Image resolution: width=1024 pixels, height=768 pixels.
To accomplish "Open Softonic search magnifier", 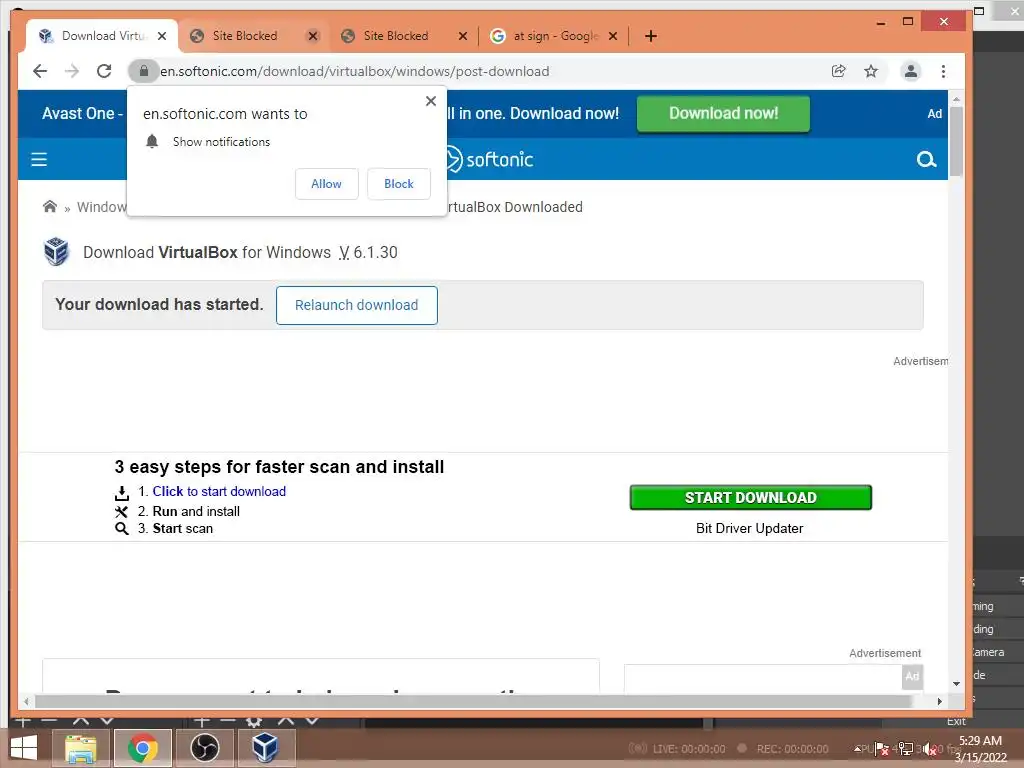I will point(926,159).
